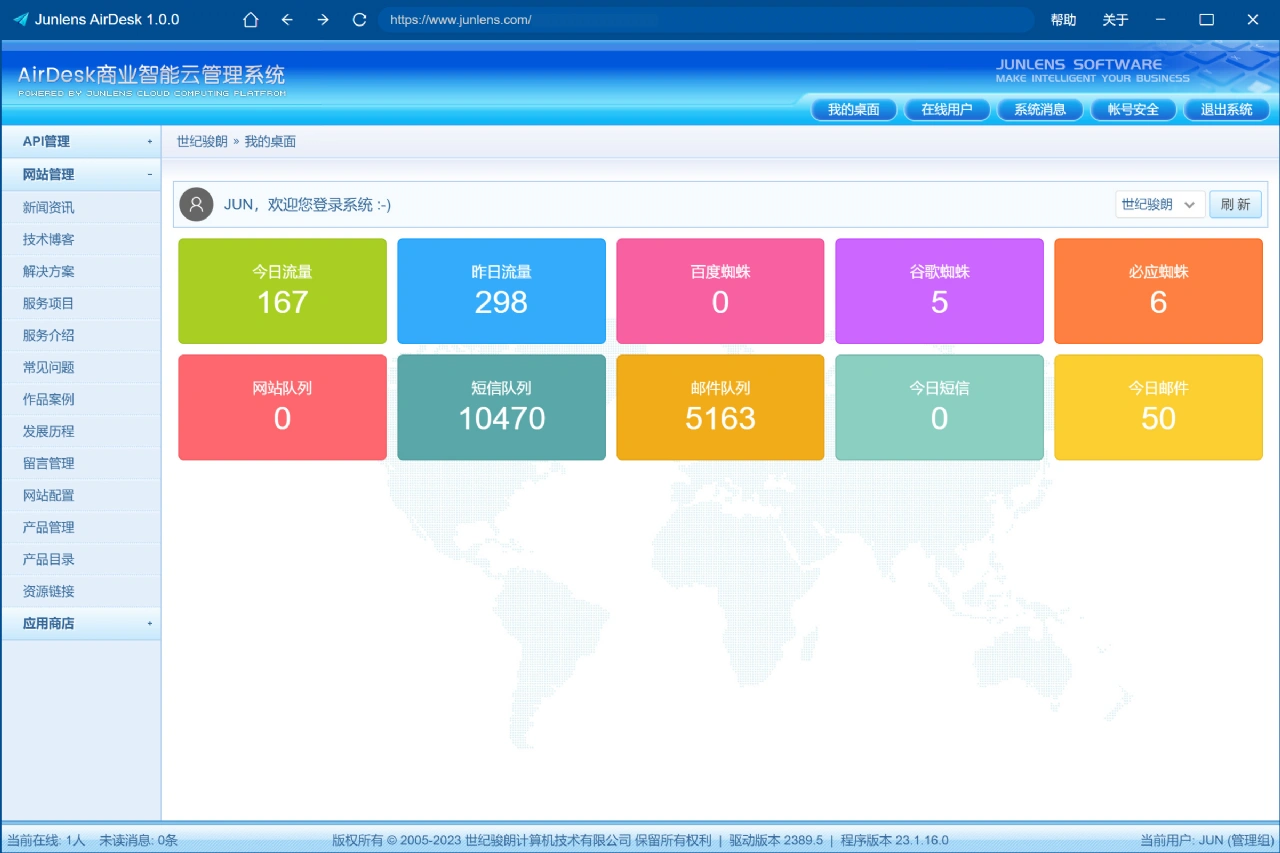Click the 今日邮件 50 yellow tile
This screenshot has width=1280, height=853.
pyautogui.click(x=1158, y=407)
